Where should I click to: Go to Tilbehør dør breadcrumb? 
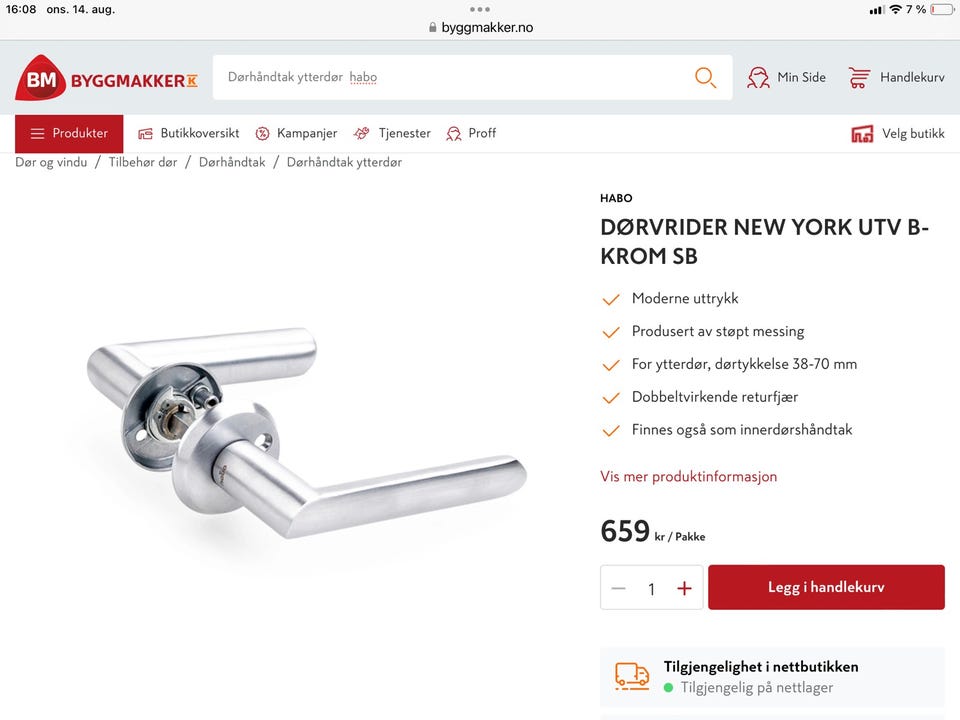click(143, 162)
